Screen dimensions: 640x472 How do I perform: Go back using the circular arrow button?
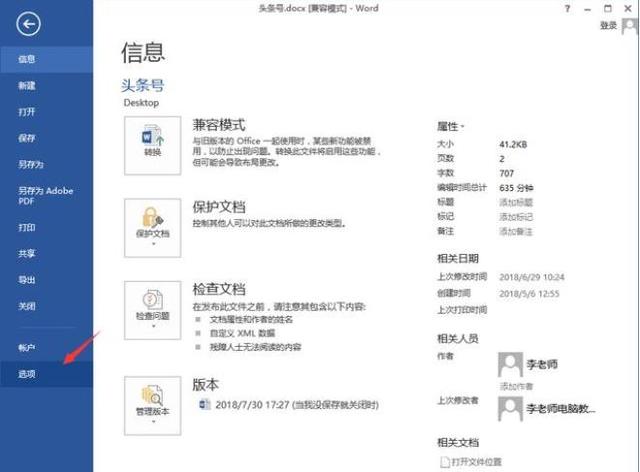point(28,24)
